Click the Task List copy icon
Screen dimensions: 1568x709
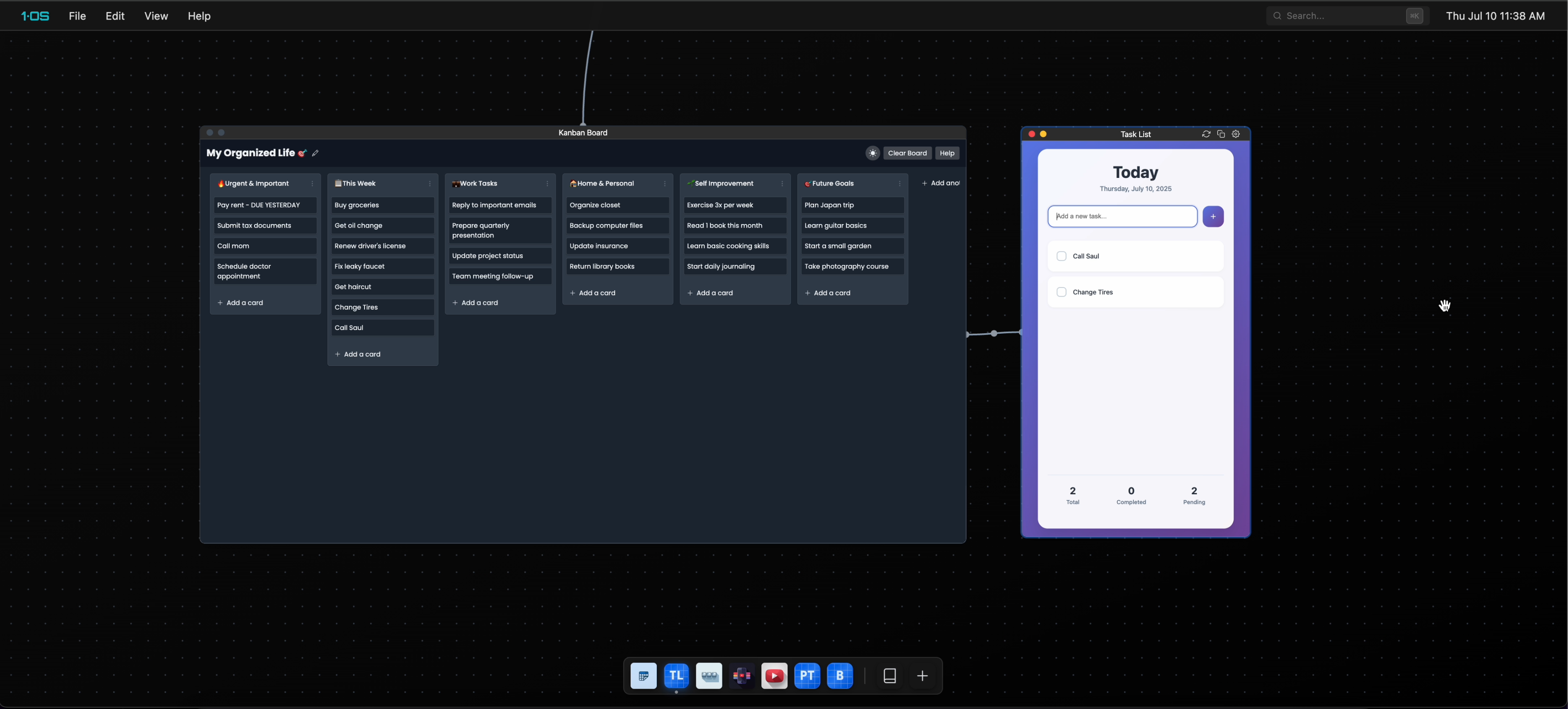1220,134
